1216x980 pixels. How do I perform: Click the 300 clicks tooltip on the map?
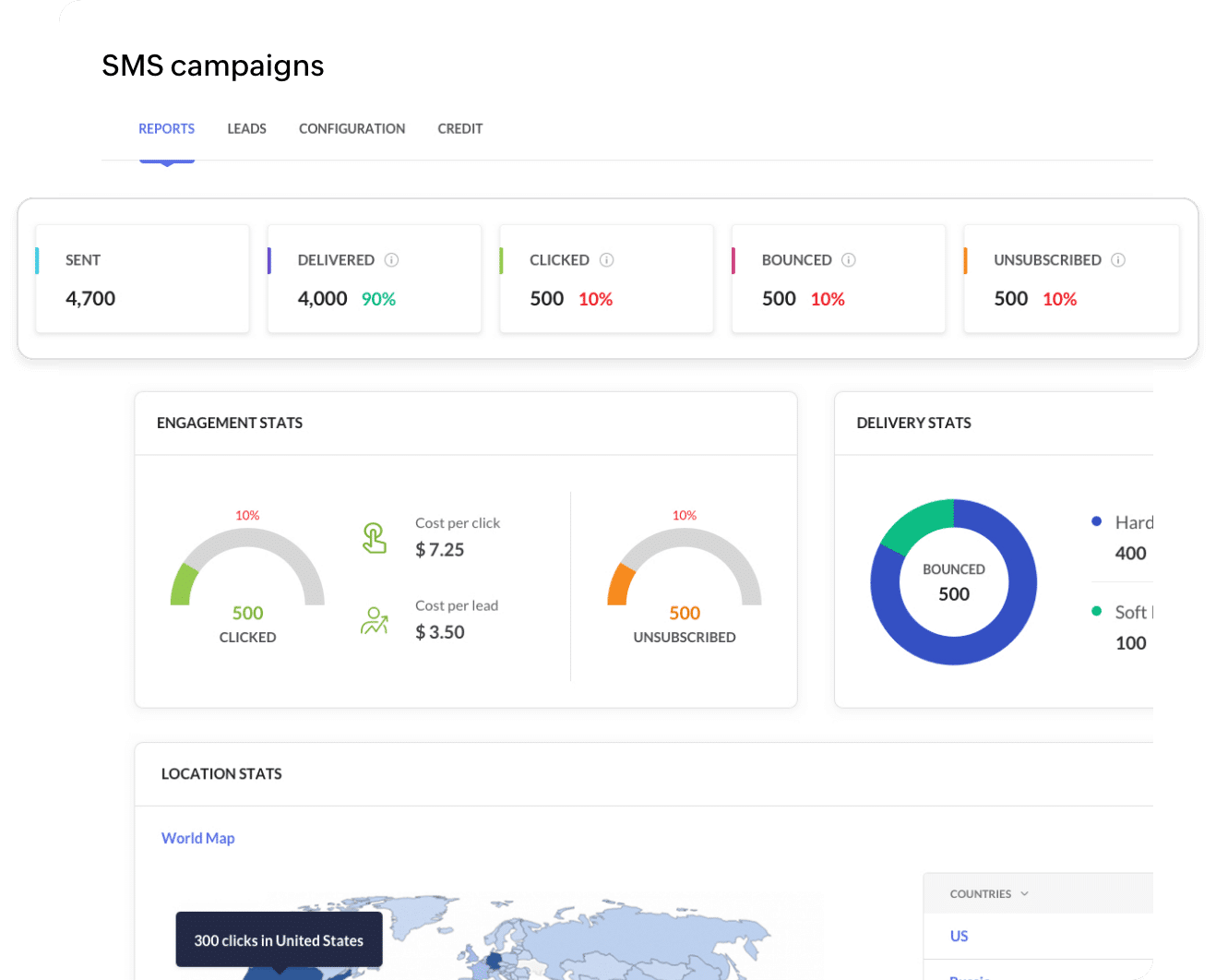(279, 939)
